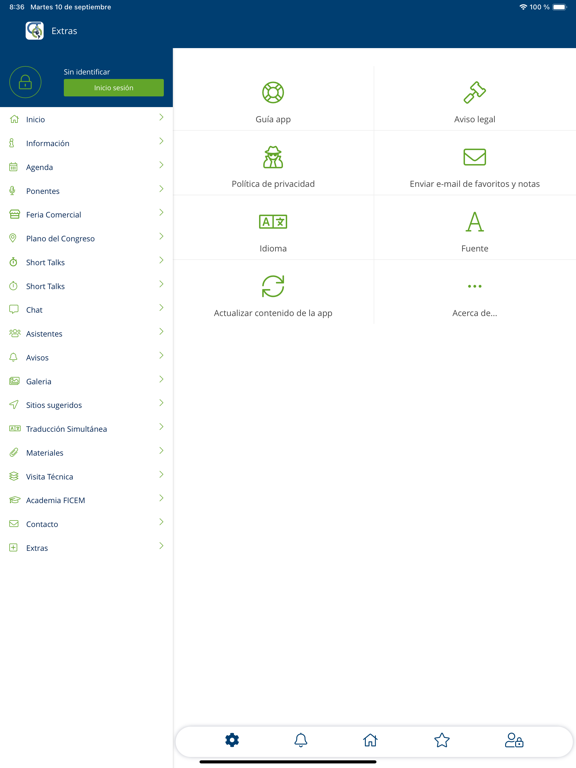This screenshot has width=576, height=768.
Task: Open the Plano del Congreso menu label
Action: [x=60, y=239]
